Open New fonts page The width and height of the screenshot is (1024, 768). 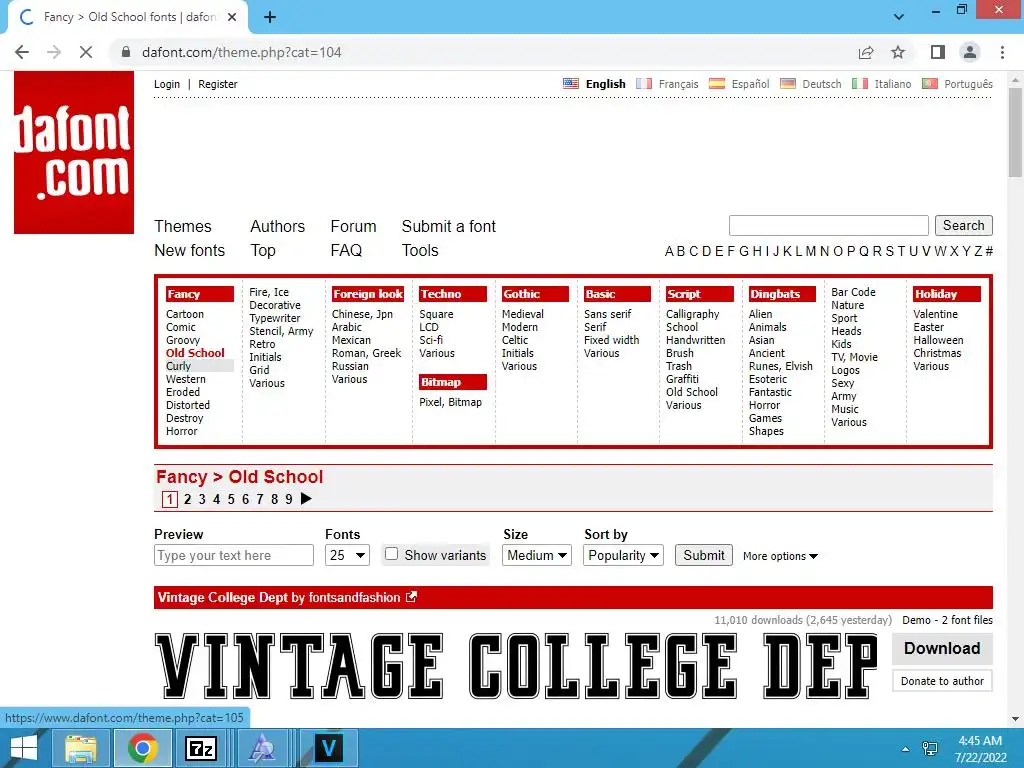coord(189,250)
